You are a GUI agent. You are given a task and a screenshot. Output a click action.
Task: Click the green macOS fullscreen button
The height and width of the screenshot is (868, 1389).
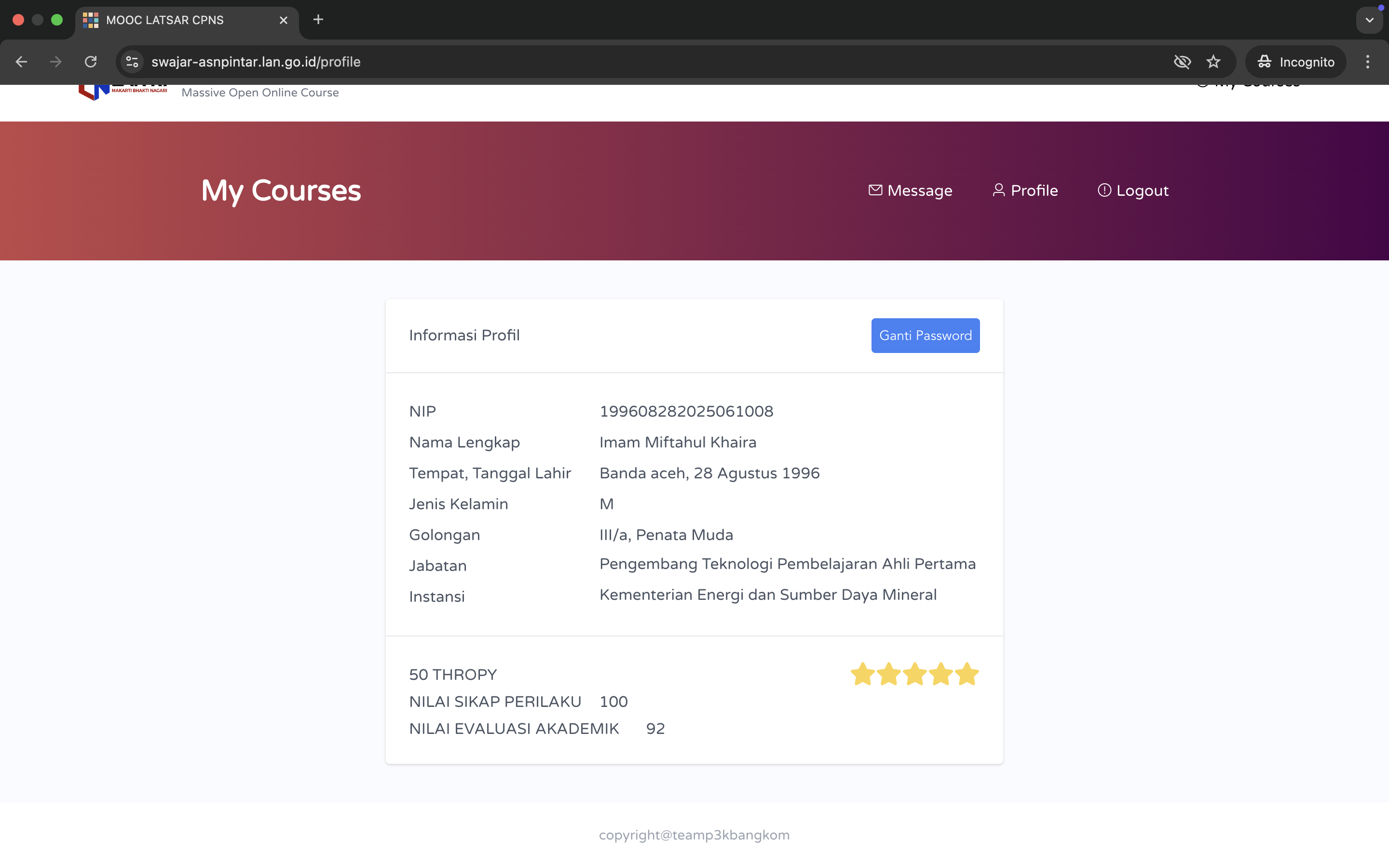tap(57, 20)
